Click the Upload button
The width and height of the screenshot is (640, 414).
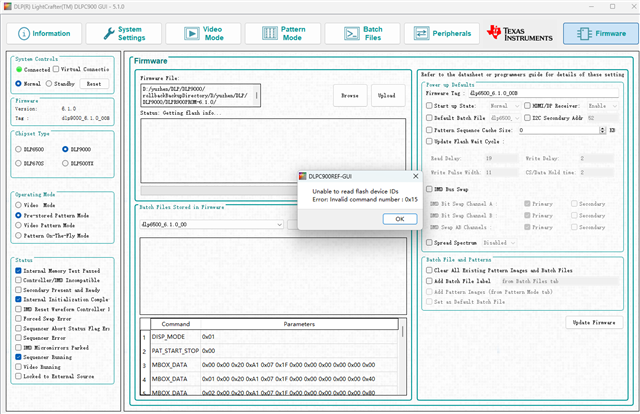click(x=387, y=96)
